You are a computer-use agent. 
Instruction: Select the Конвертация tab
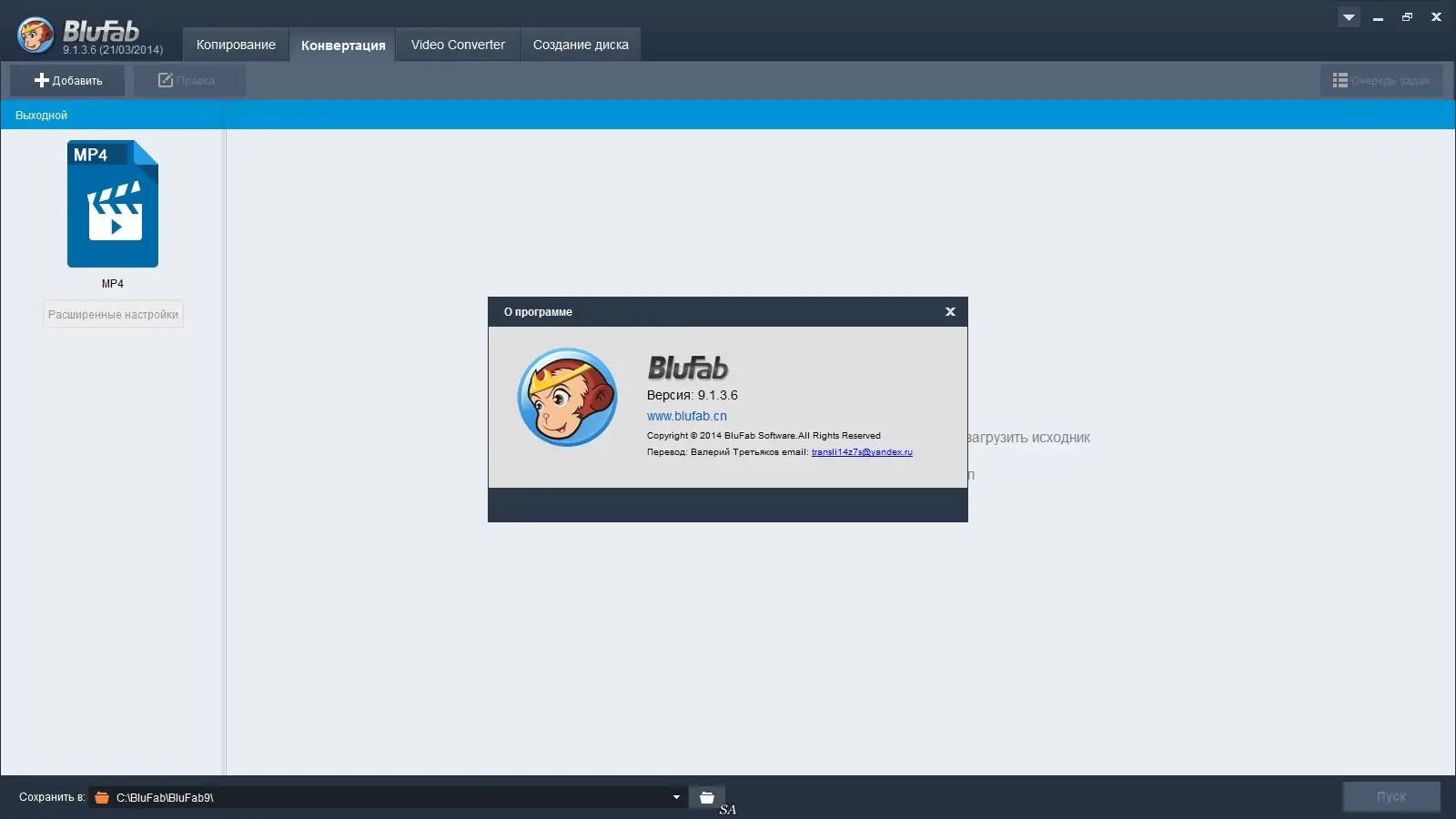(343, 45)
